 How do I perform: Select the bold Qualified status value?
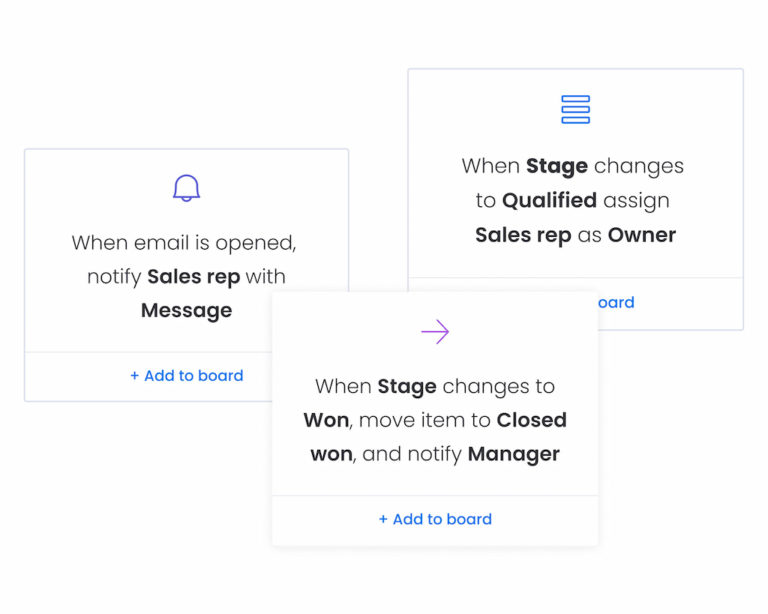point(550,201)
